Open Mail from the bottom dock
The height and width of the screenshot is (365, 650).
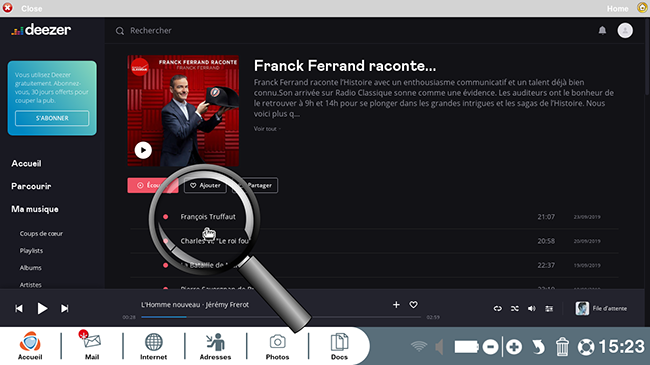(x=92, y=345)
